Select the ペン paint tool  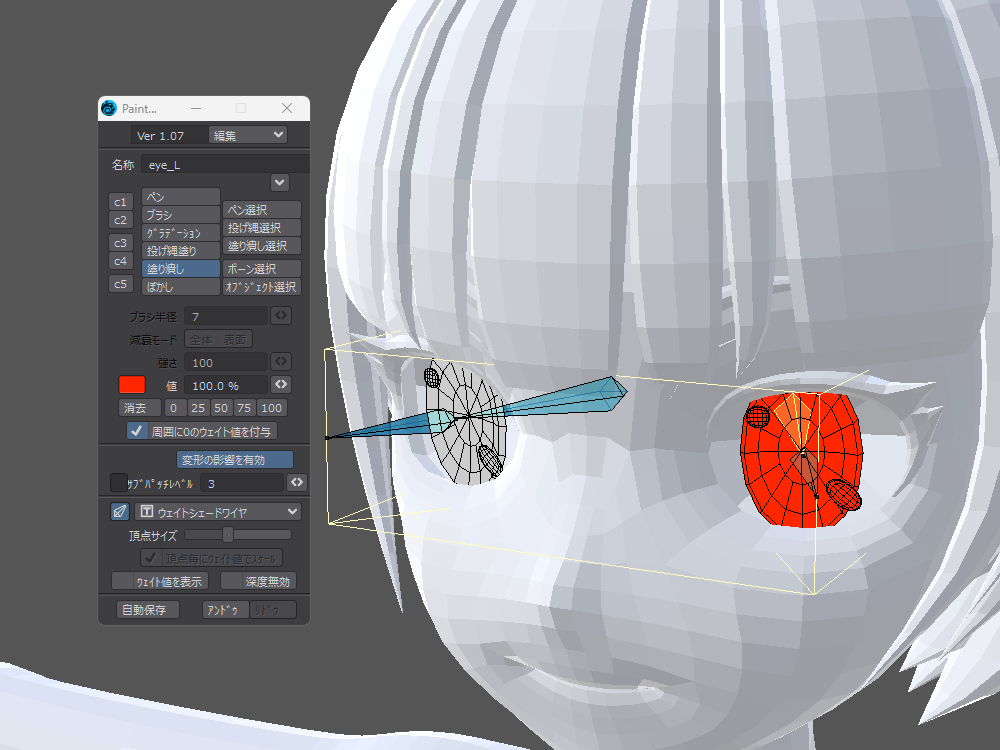[180, 197]
